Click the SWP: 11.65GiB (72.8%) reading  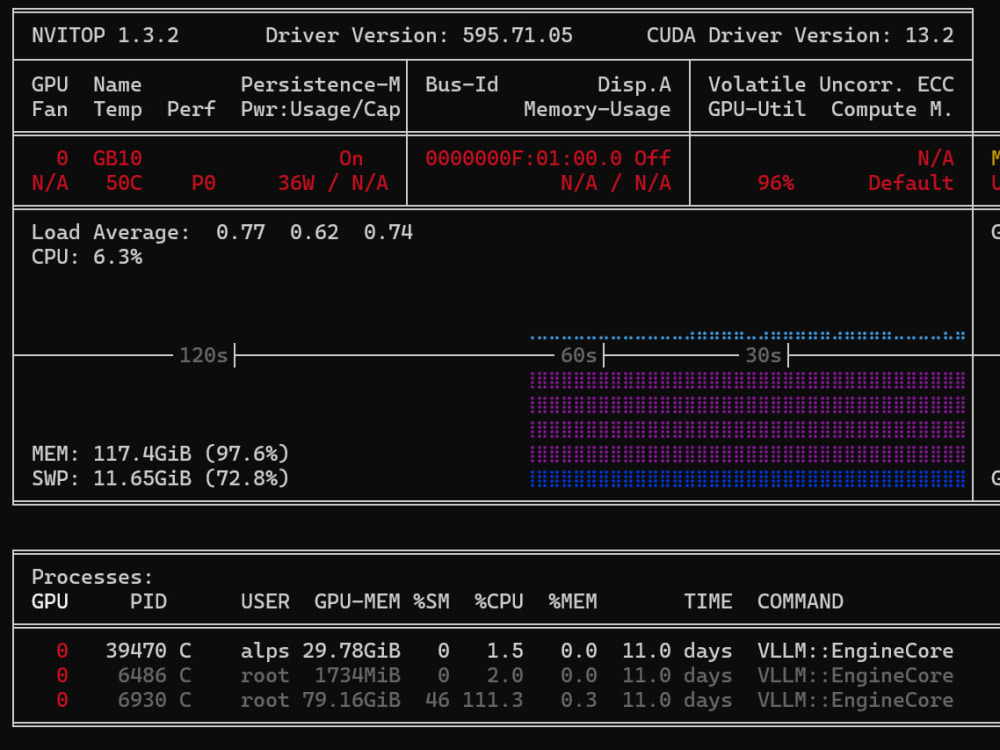pyautogui.click(x=160, y=478)
